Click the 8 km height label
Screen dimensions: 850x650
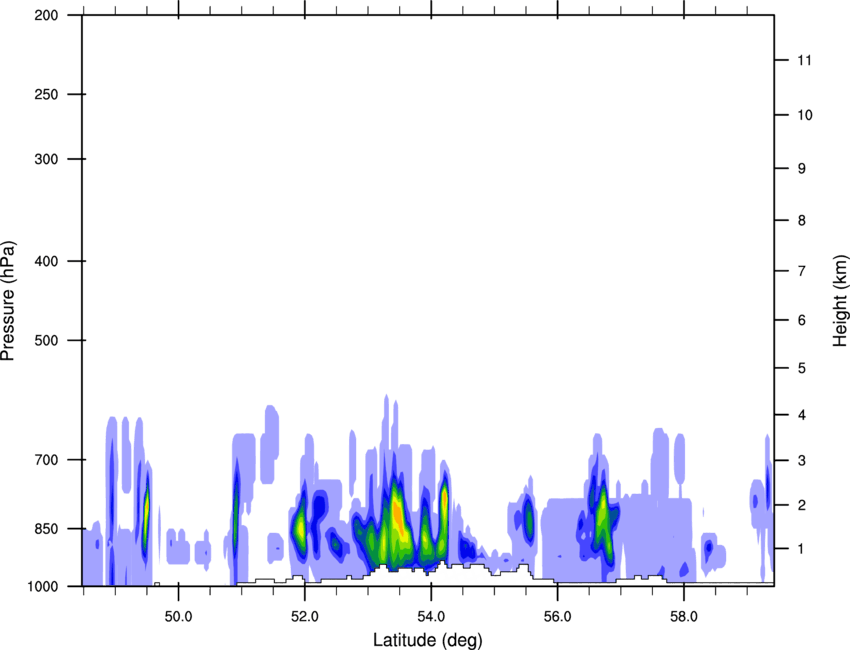tap(802, 220)
